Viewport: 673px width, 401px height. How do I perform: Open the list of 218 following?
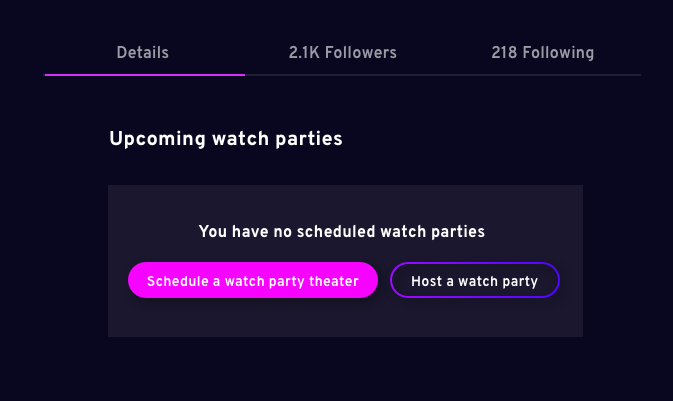point(543,53)
